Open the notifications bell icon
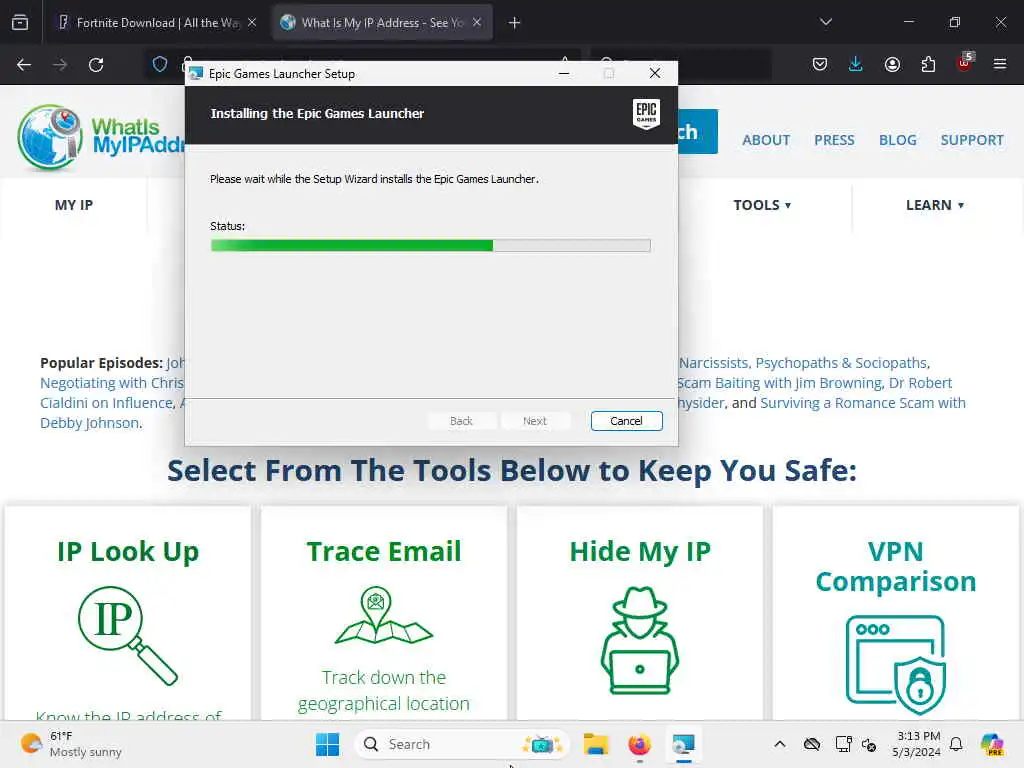The width and height of the screenshot is (1024, 768). (x=956, y=744)
